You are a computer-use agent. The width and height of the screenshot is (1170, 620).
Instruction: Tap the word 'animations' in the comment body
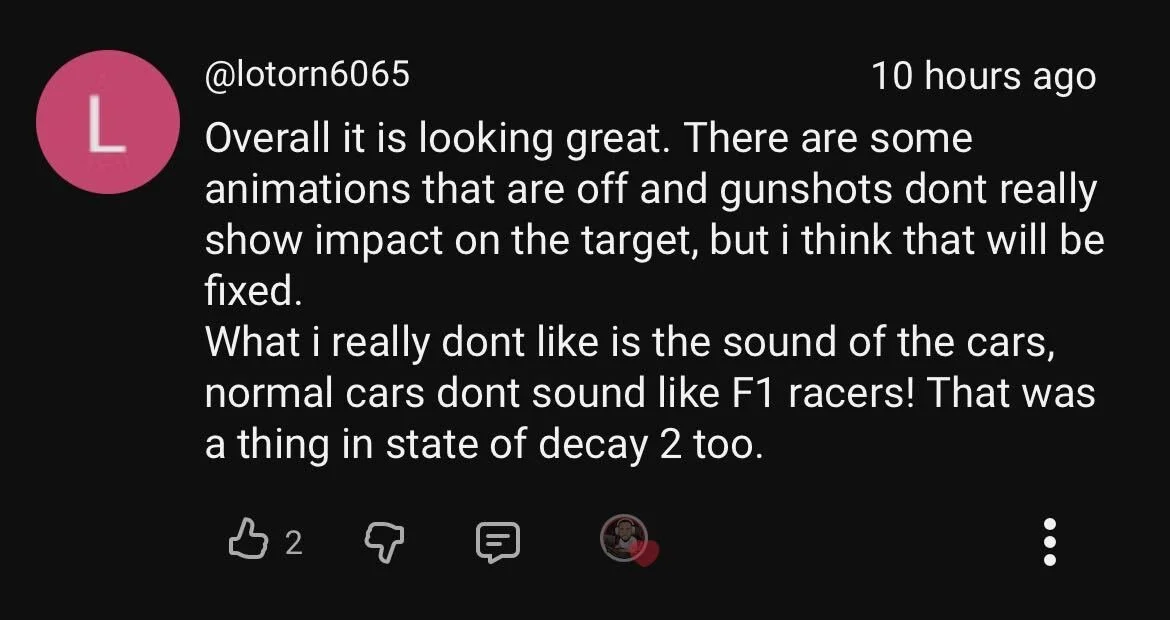(307, 190)
